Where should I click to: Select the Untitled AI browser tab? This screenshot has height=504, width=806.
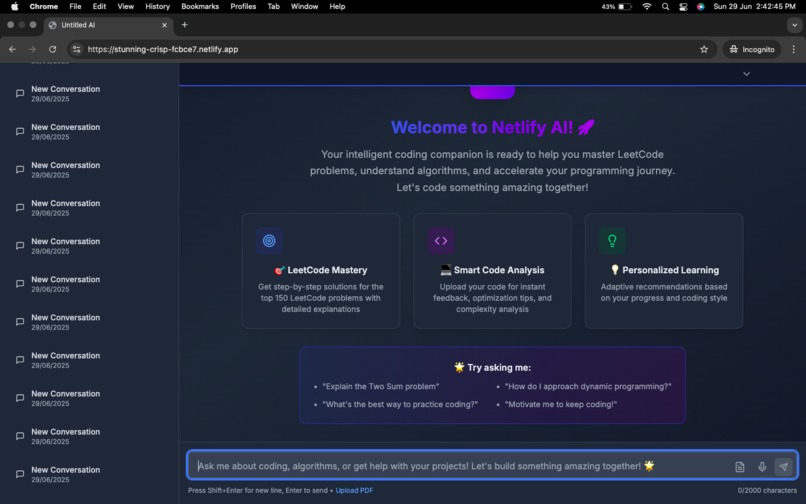point(108,25)
